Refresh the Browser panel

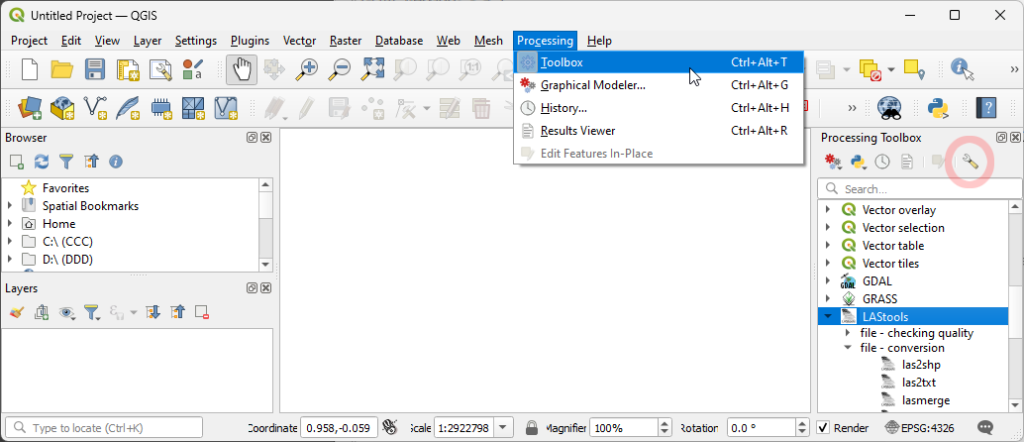42,161
